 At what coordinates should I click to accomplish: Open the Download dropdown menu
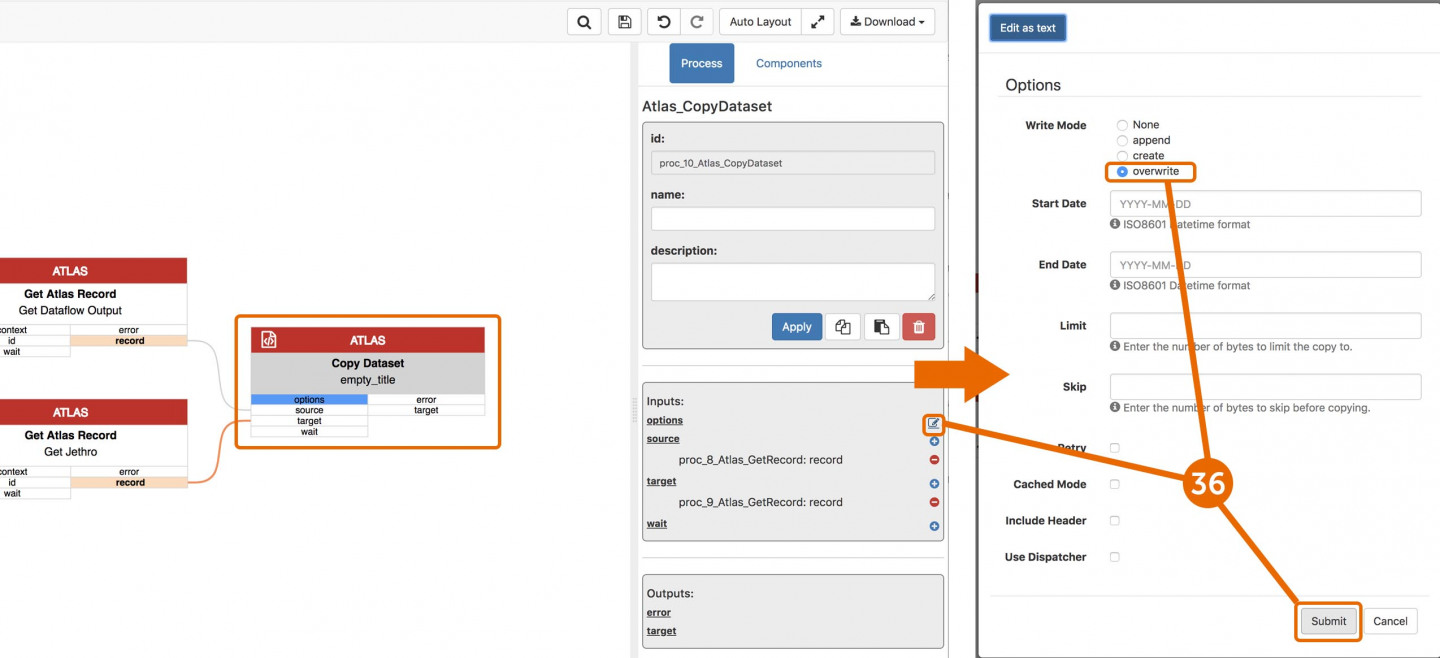887,22
